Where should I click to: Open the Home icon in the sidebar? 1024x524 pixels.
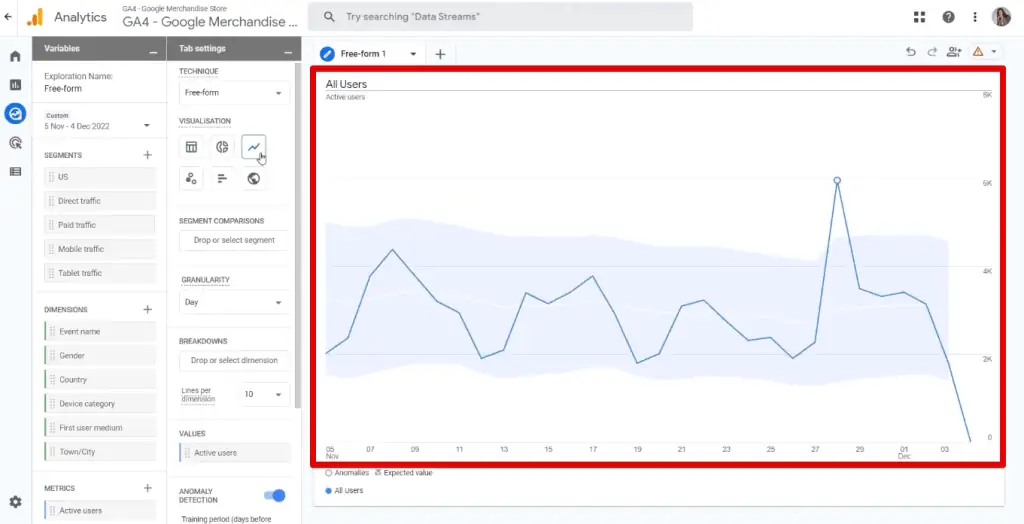(15, 56)
